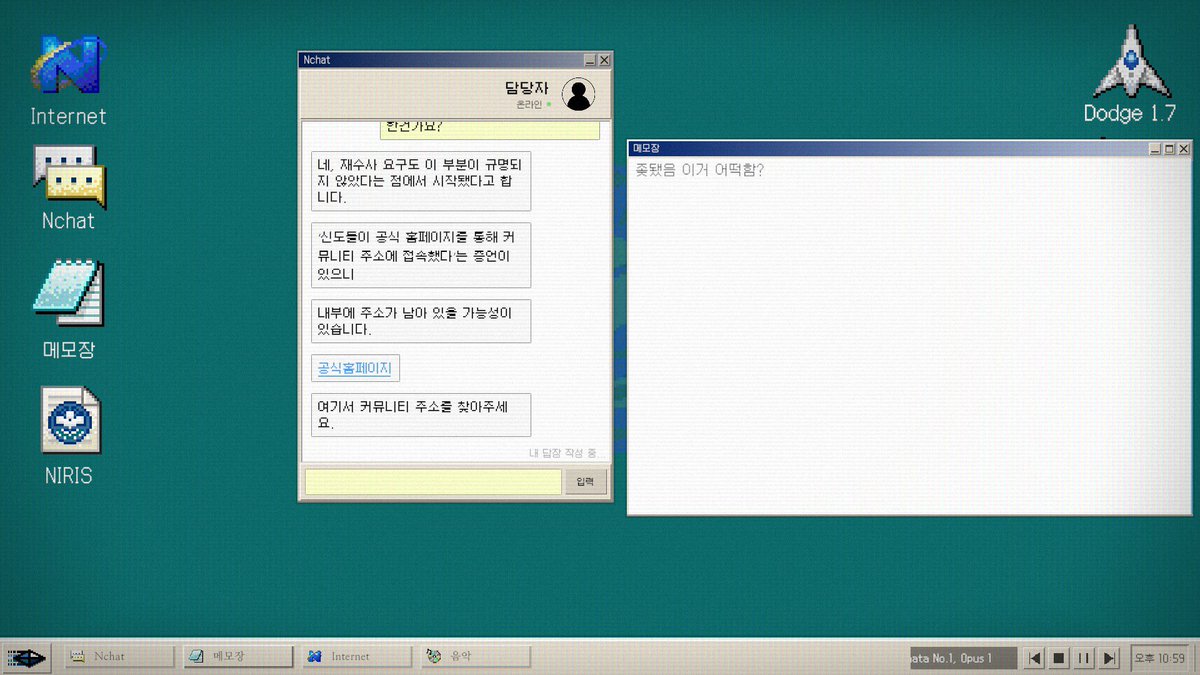Switch to 음악 in the taskbar

[x=476, y=657]
